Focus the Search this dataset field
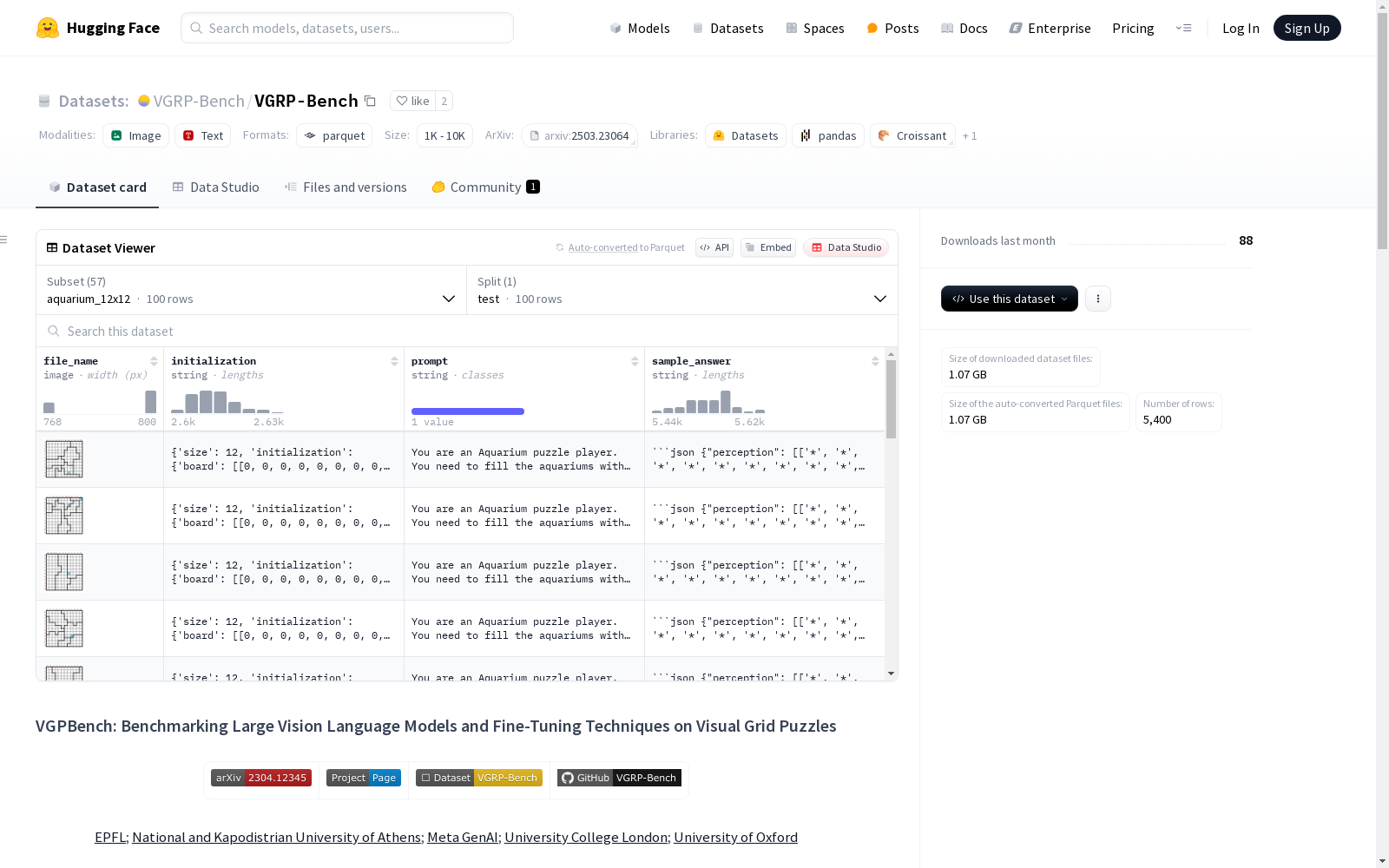This screenshot has height=868, width=1389. coord(467,331)
